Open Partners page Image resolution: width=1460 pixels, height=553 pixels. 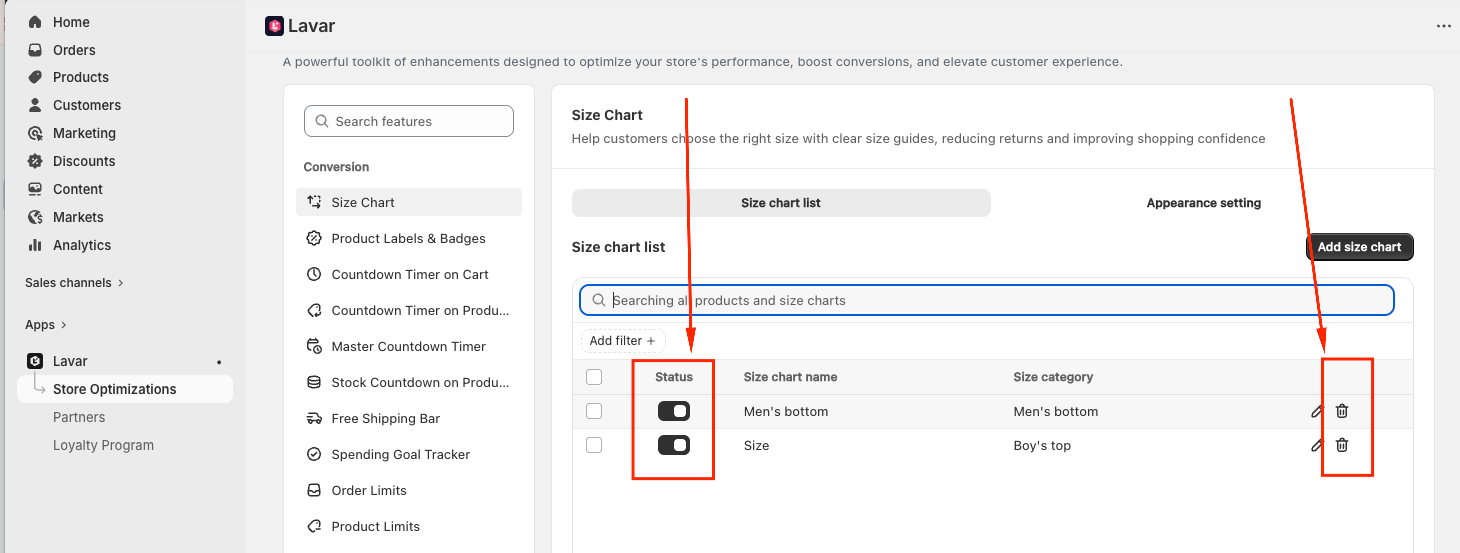pos(79,417)
